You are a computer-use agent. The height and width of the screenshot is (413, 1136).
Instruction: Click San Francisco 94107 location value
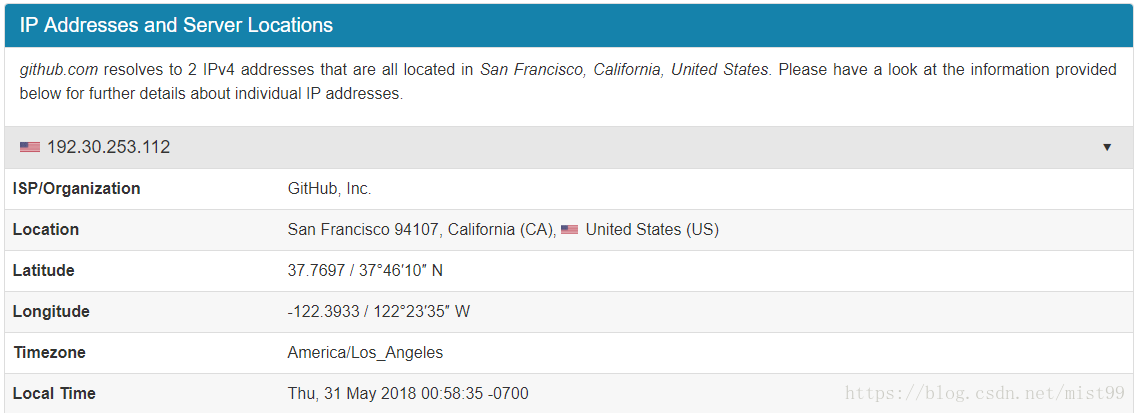(x=363, y=230)
